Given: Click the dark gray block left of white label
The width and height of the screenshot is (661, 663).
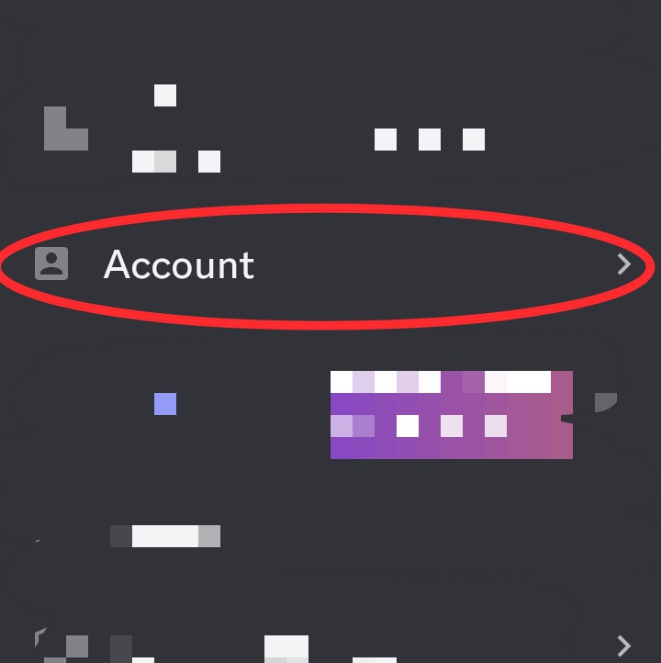Looking at the screenshot, I should pyautogui.click(x=121, y=536).
